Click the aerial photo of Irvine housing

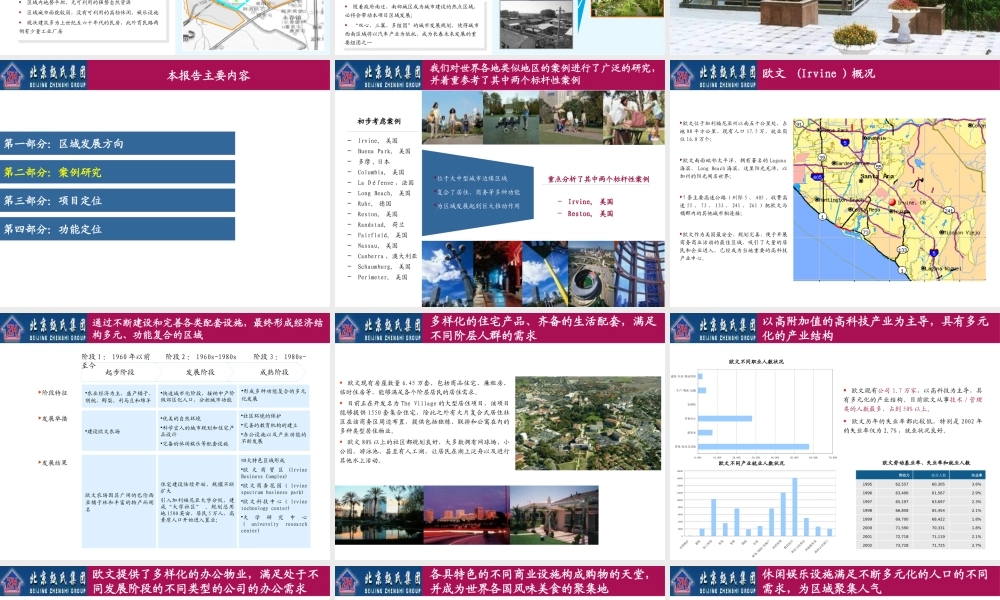(x=588, y=423)
